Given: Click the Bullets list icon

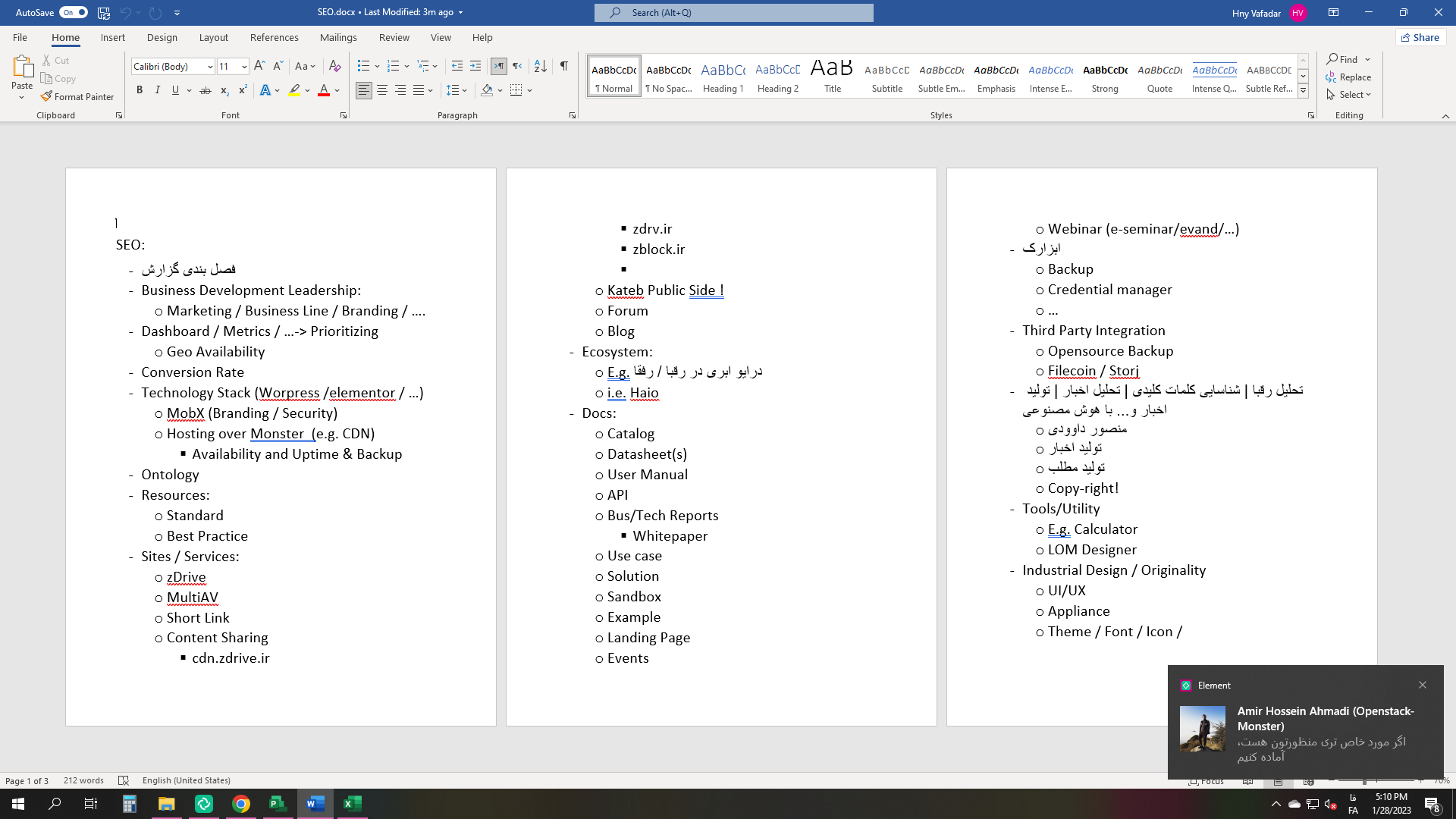Looking at the screenshot, I should pos(363,66).
